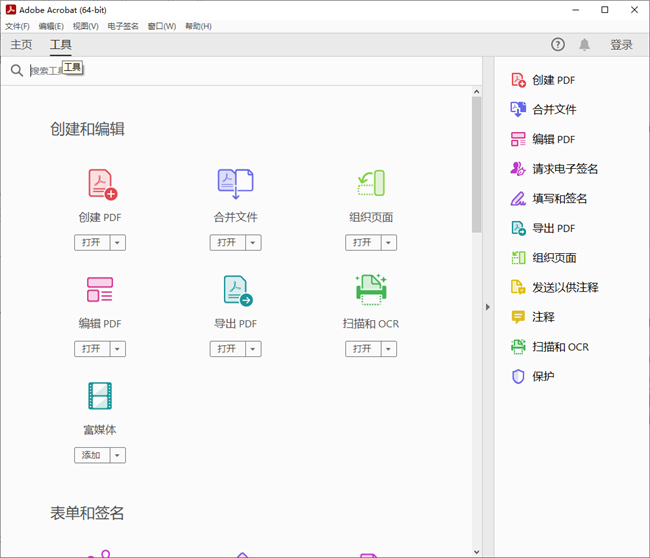Click the 注释 label in sidebar
This screenshot has width=650, height=558.
(543, 317)
